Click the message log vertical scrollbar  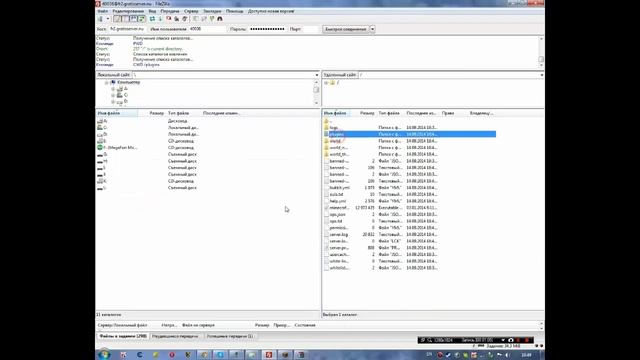(541, 52)
